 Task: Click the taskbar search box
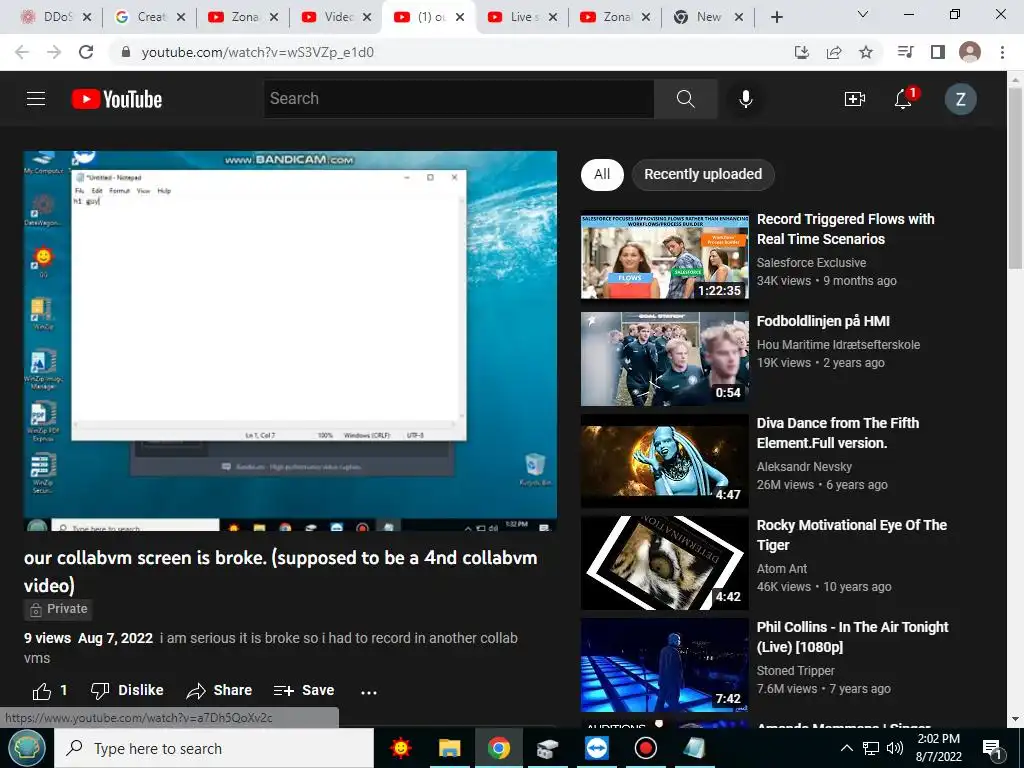coord(214,748)
